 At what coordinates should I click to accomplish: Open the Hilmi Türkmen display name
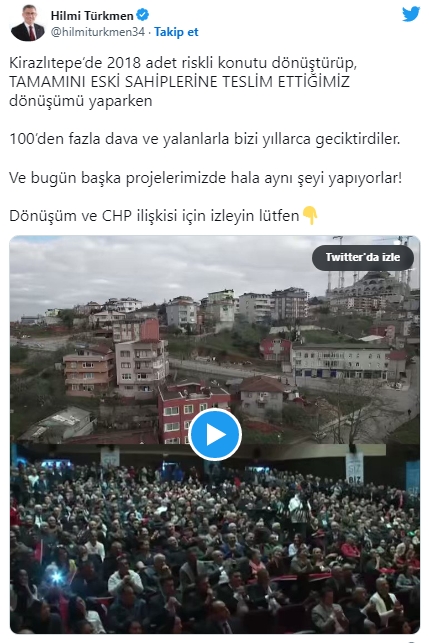point(92,16)
